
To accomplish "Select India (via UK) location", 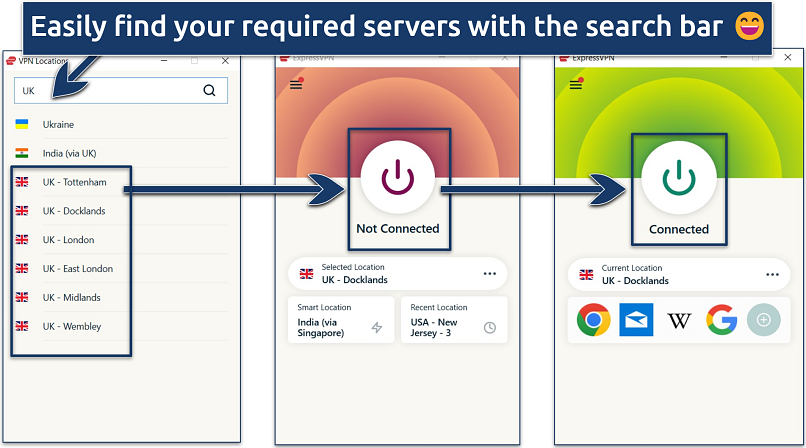I will [x=121, y=153].
